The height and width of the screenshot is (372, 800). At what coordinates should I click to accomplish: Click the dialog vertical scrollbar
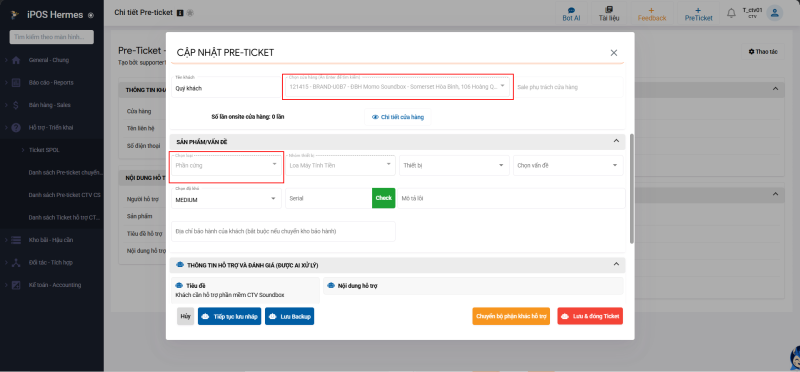(632, 188)
